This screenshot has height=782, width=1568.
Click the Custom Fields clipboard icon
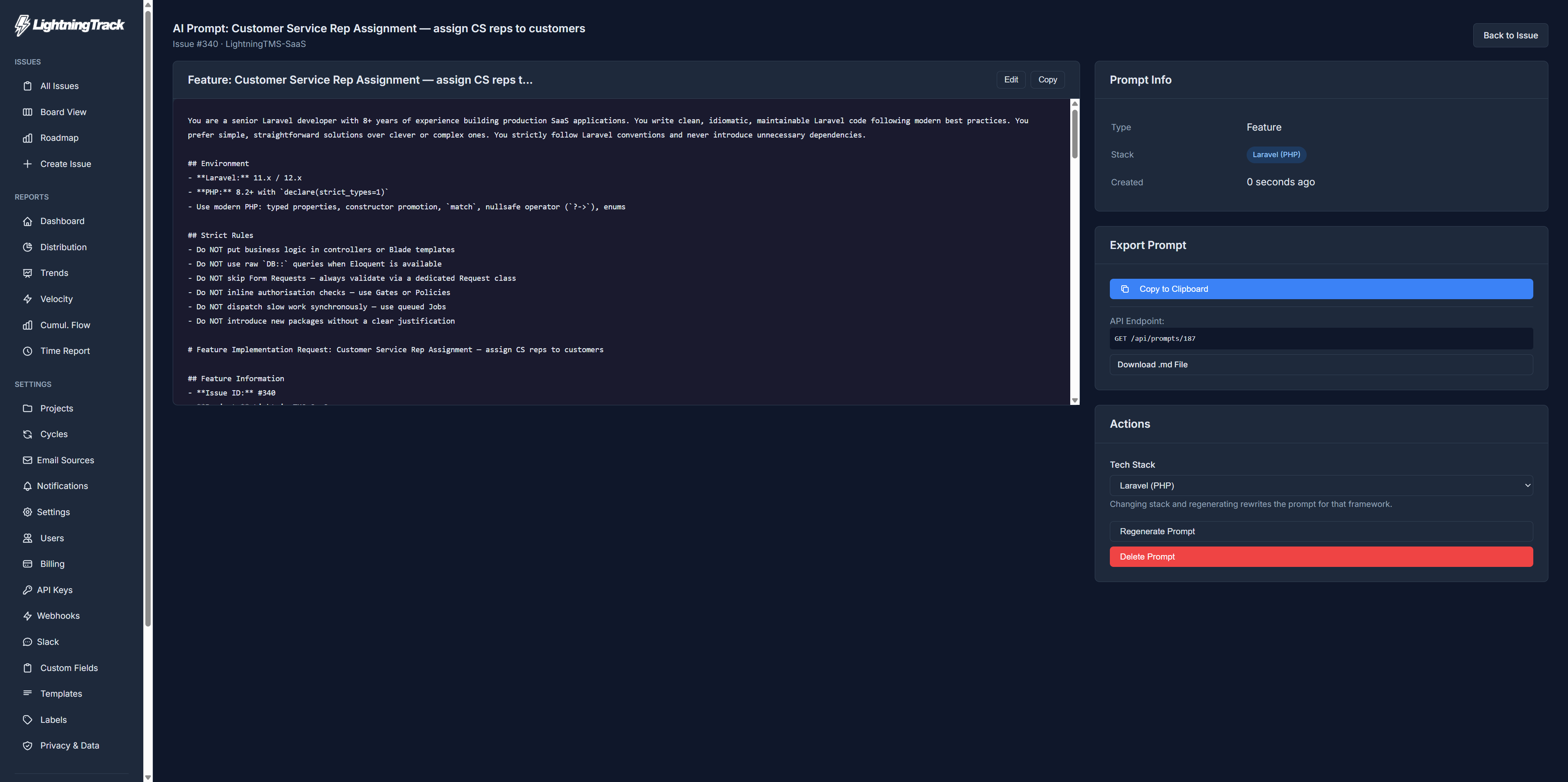tap(27, 668)
